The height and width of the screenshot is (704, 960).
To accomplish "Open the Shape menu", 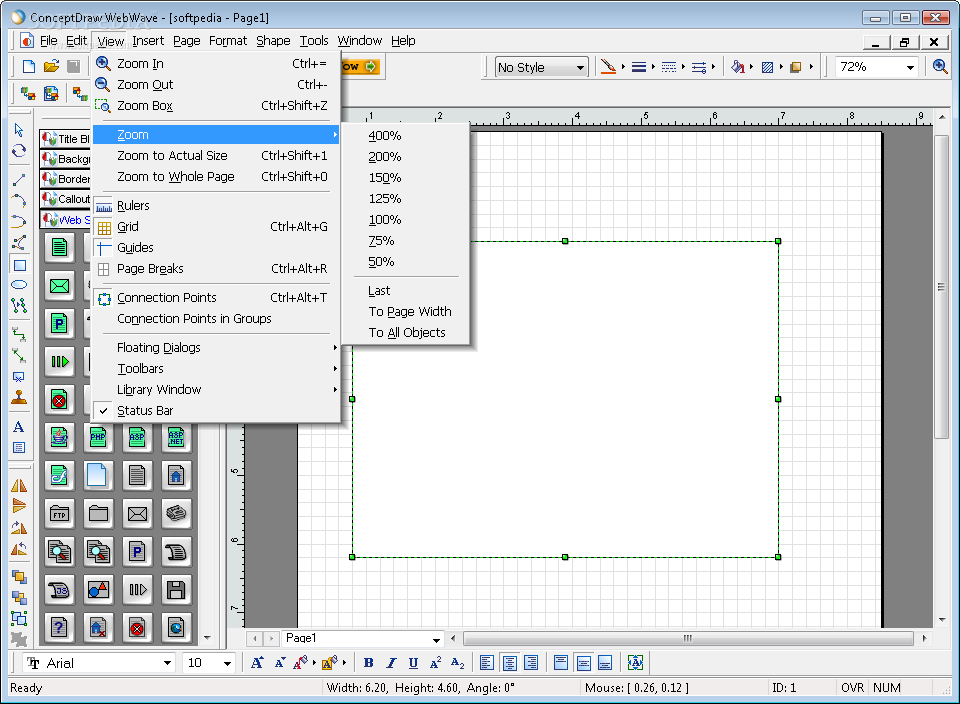I will 273,41.
